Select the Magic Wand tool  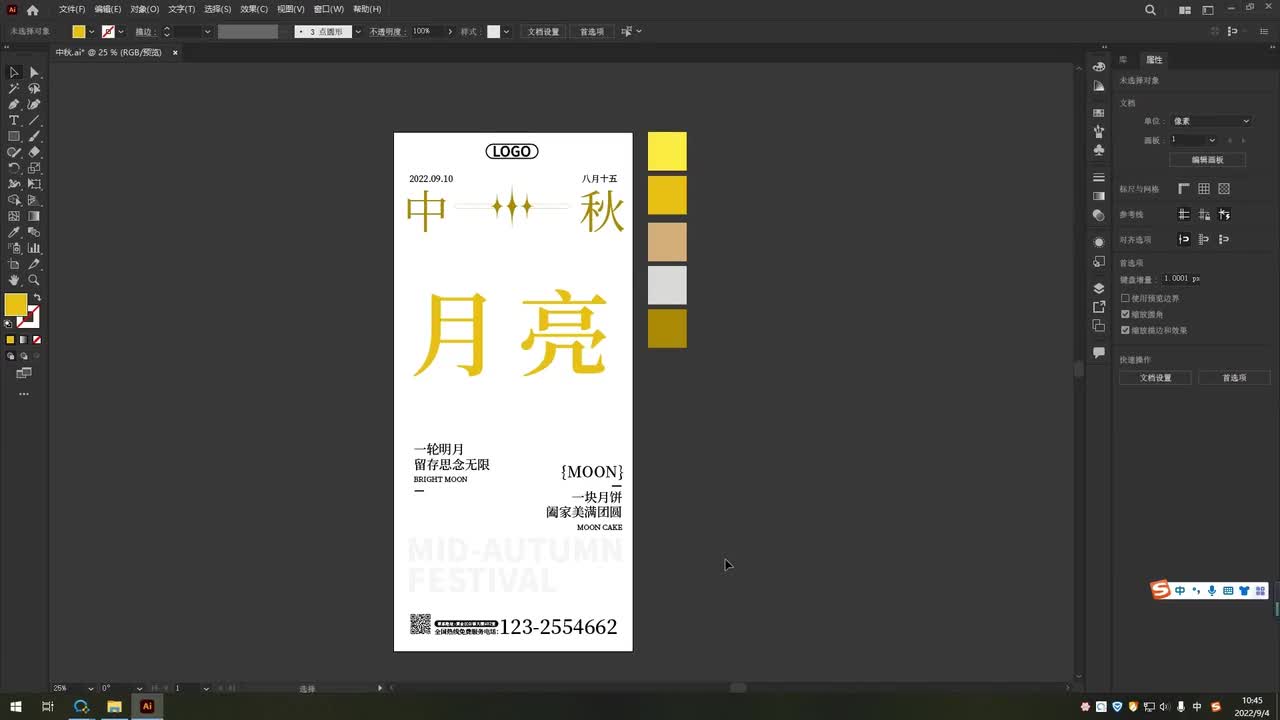[14, 88]
